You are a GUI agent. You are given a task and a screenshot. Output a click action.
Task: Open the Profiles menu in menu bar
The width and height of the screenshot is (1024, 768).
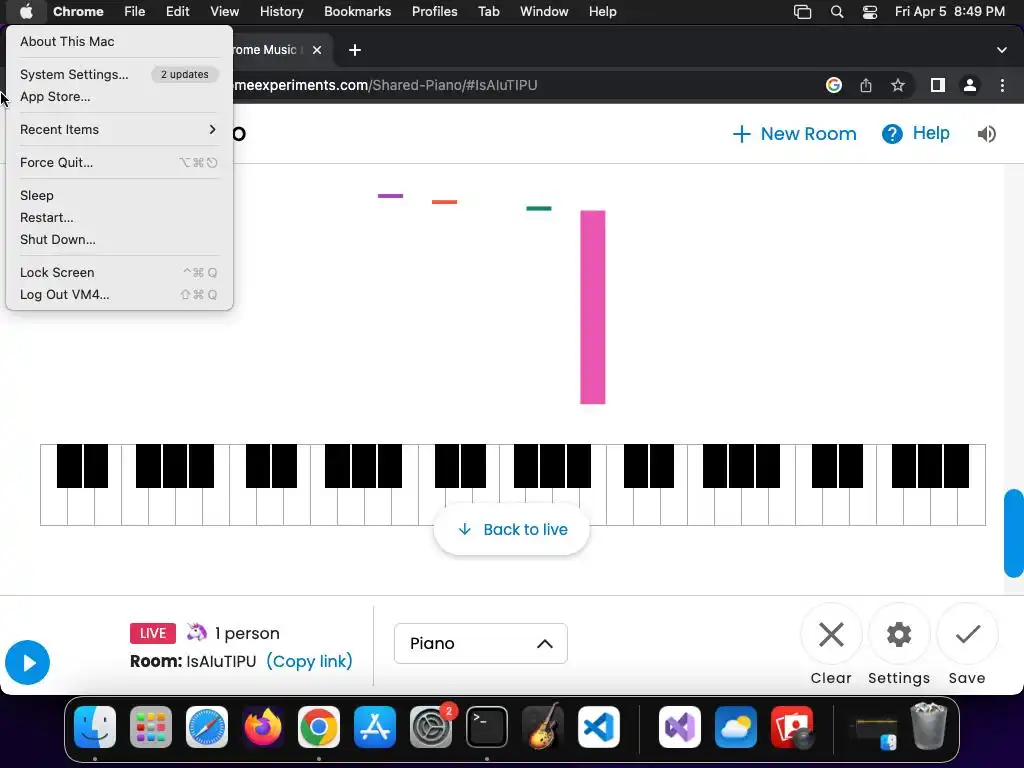[434, 12]
